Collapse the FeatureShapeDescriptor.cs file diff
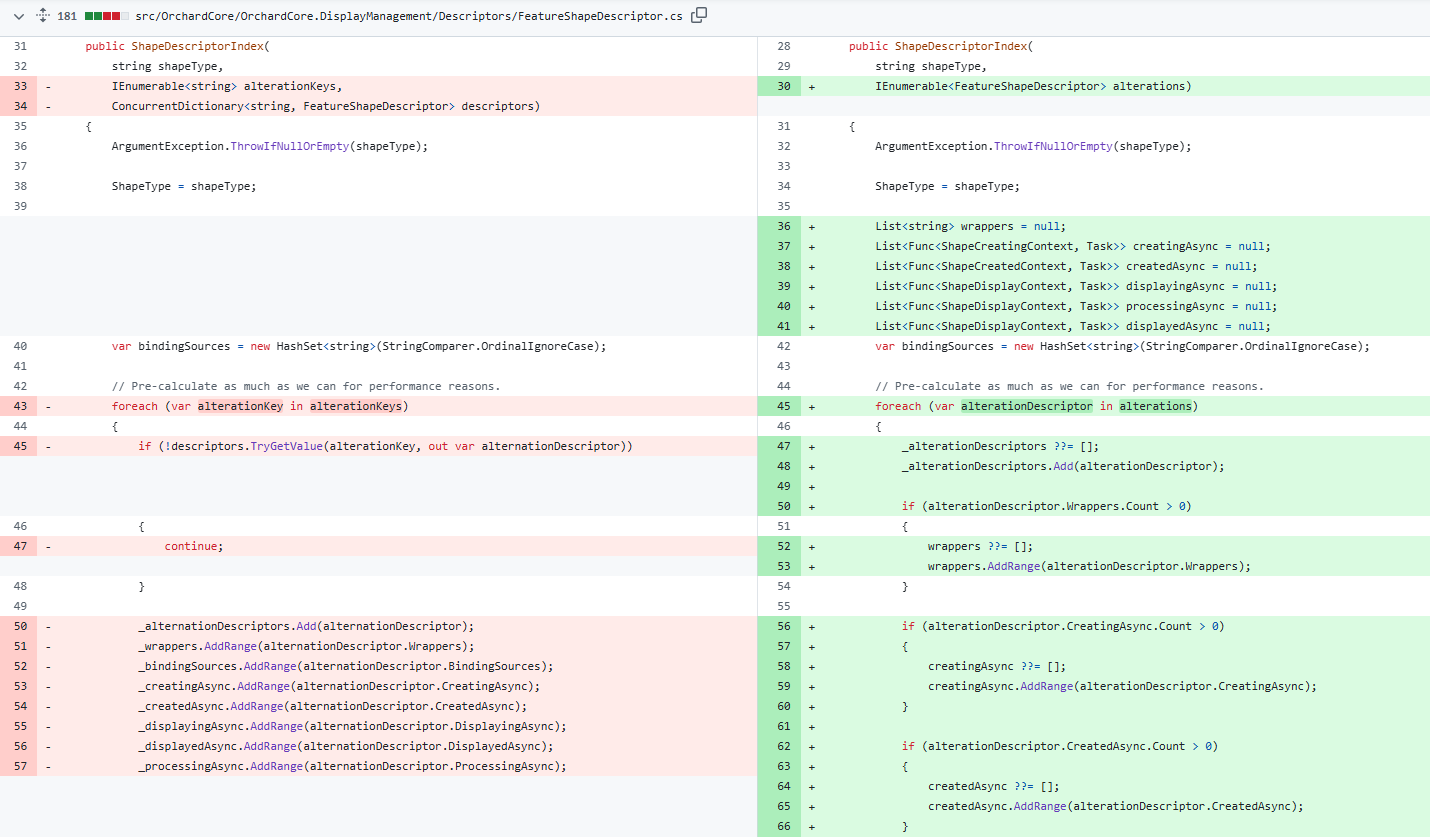This screenshot has height=837, width=1430. [18, 16]
